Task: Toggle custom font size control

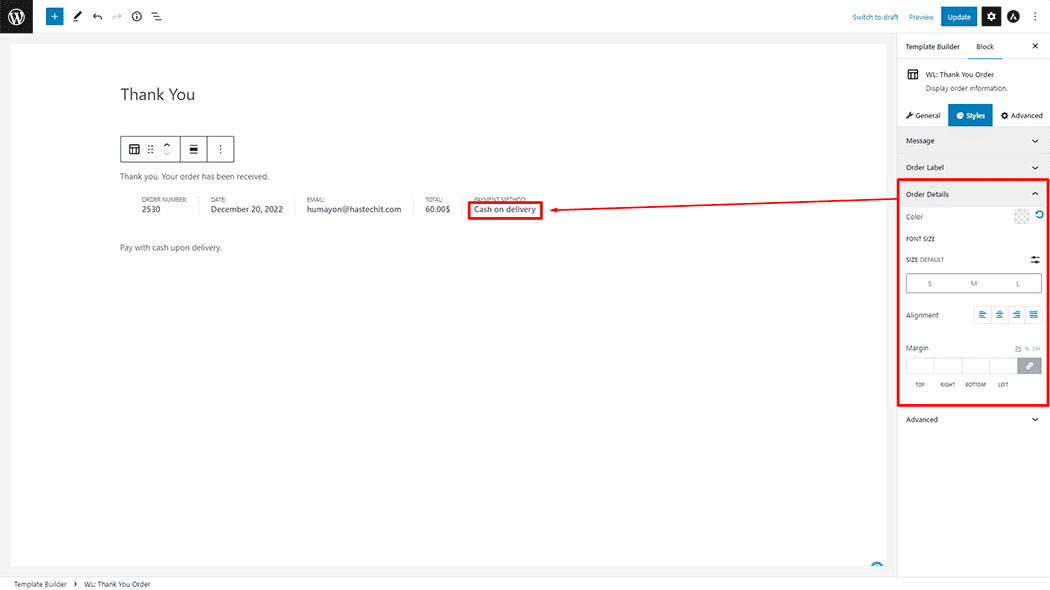Action: pos(1035,260)
